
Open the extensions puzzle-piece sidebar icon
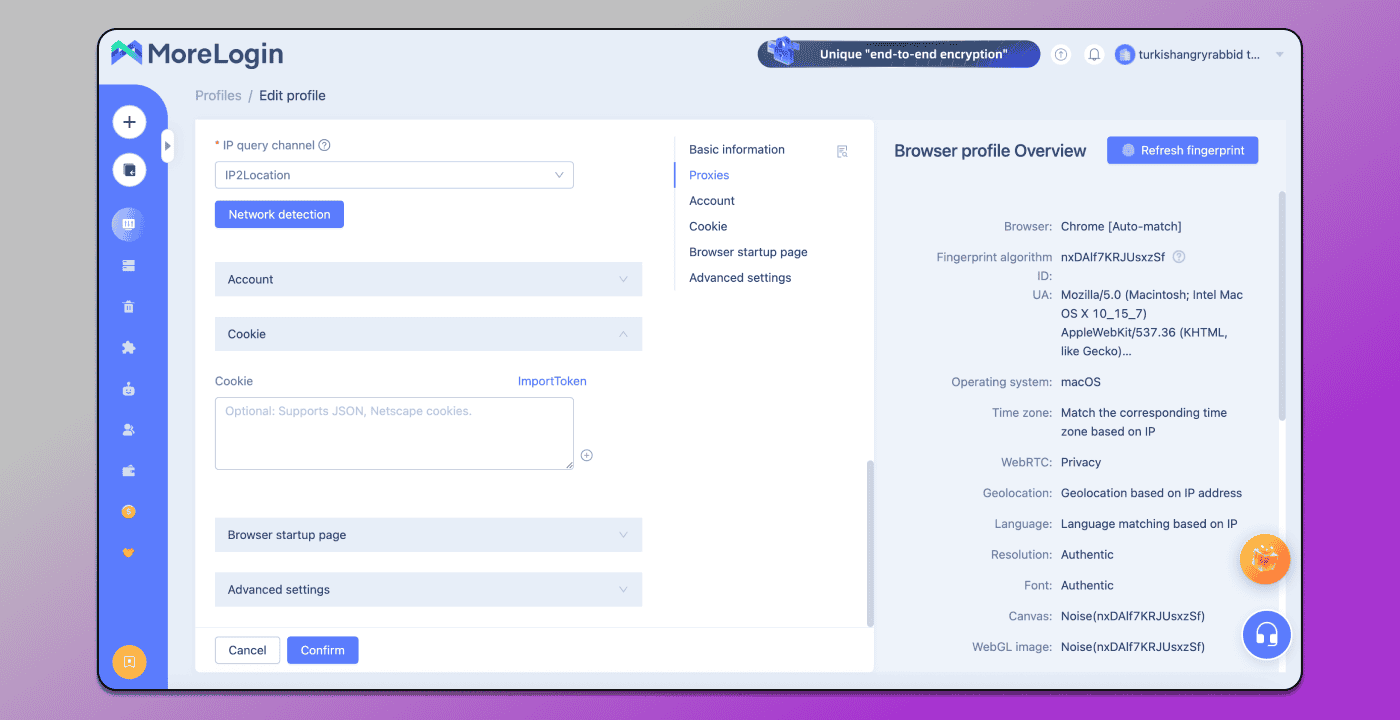point(128,348)
